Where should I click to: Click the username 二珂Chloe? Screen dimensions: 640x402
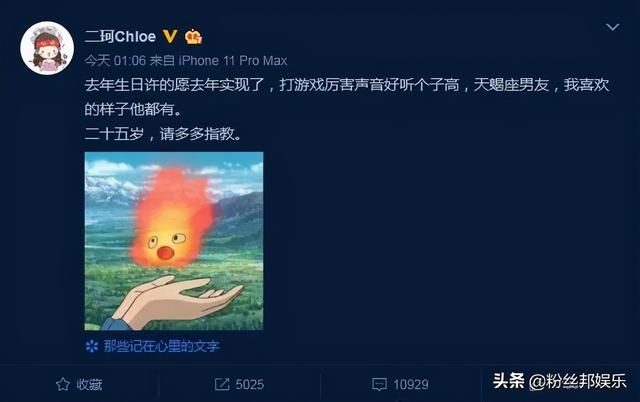pos(120,37)
